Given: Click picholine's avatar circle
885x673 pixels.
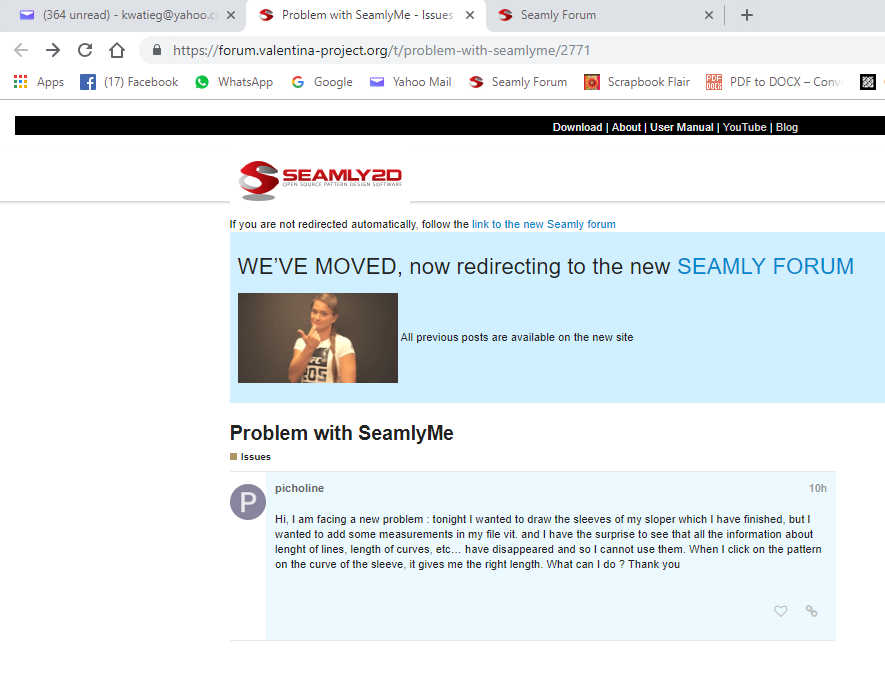Looking at the screenshot, I should 248,502.
